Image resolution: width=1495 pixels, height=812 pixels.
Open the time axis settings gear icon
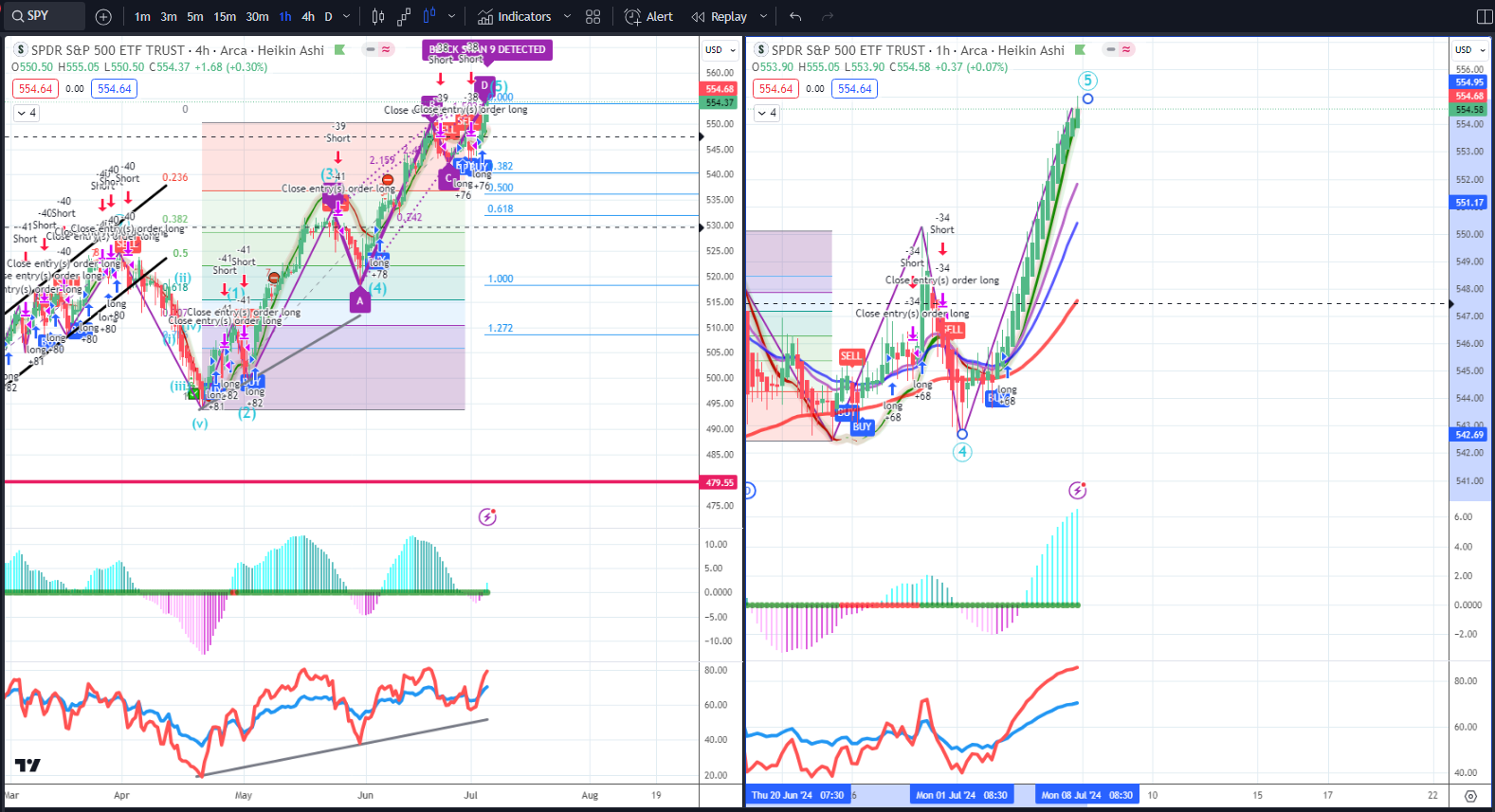pos(1470,796)
